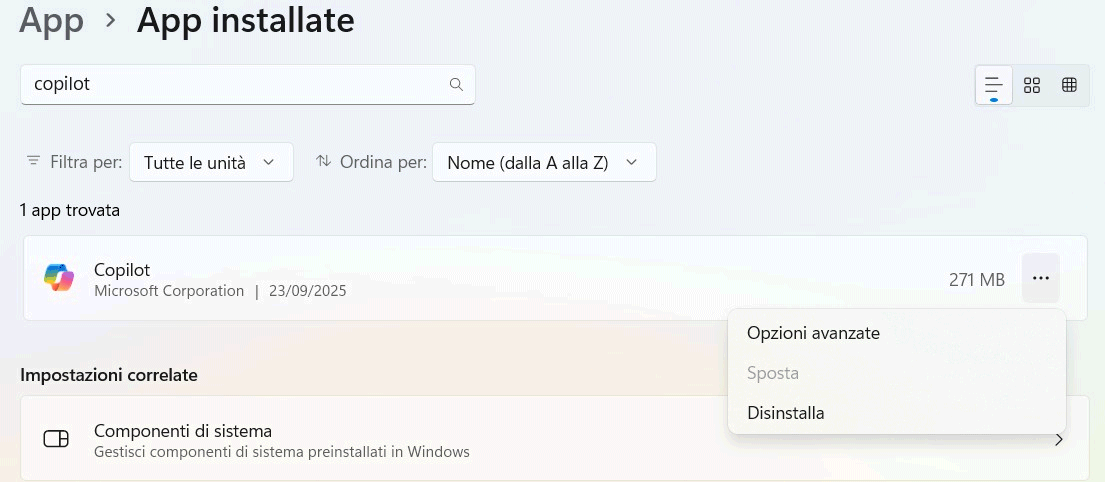
Task: Click the App installate page heading
Action: [x=246, y=20]
